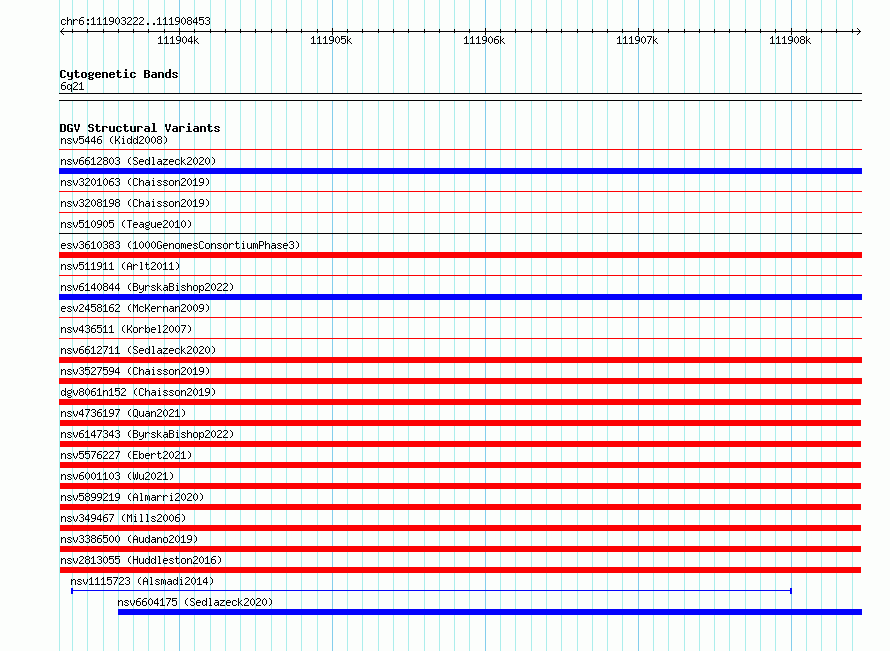The height and width of the screenshot is (651, 890).
Task: Click nsv2813055 (Huddleston2016) label
Action: pos(141,560)
